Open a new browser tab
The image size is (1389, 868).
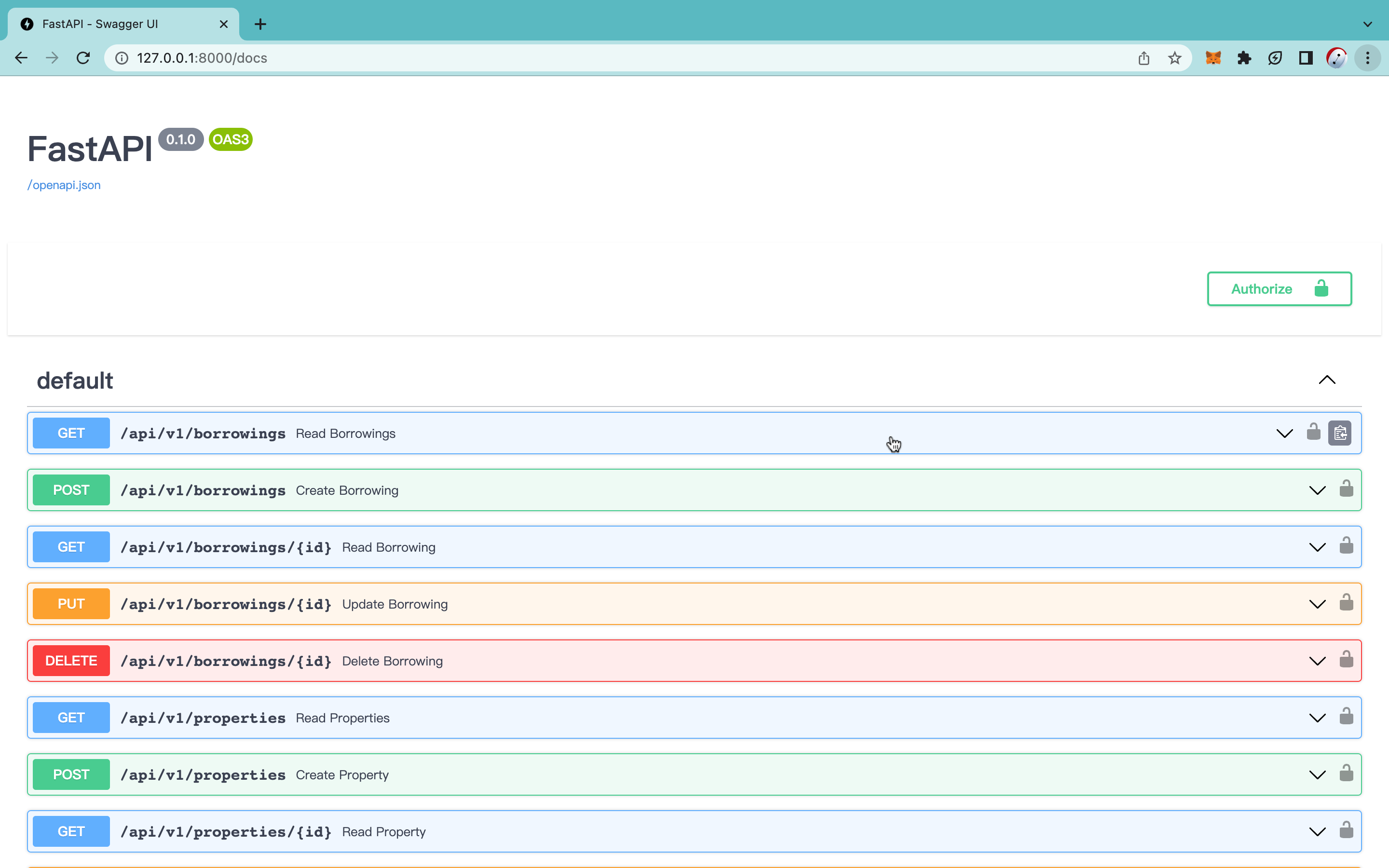point(260,24)
